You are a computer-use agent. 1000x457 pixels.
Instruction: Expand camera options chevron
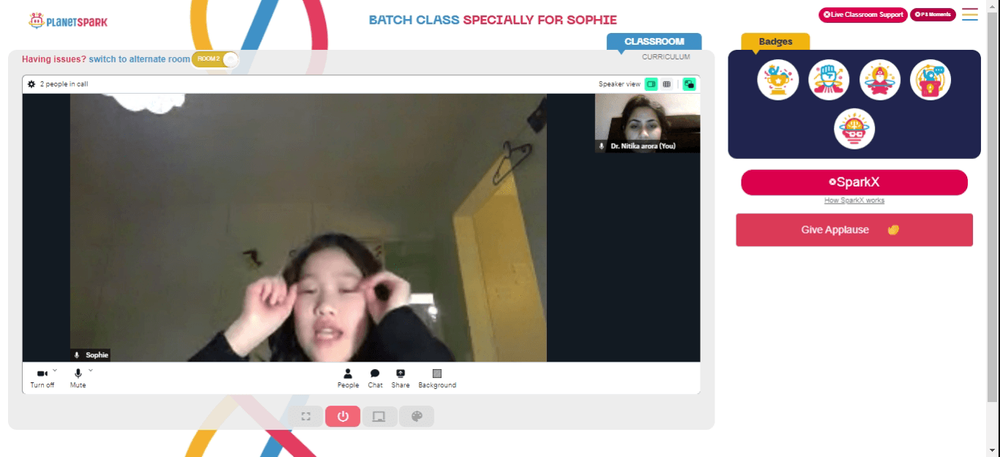point(54,370)
